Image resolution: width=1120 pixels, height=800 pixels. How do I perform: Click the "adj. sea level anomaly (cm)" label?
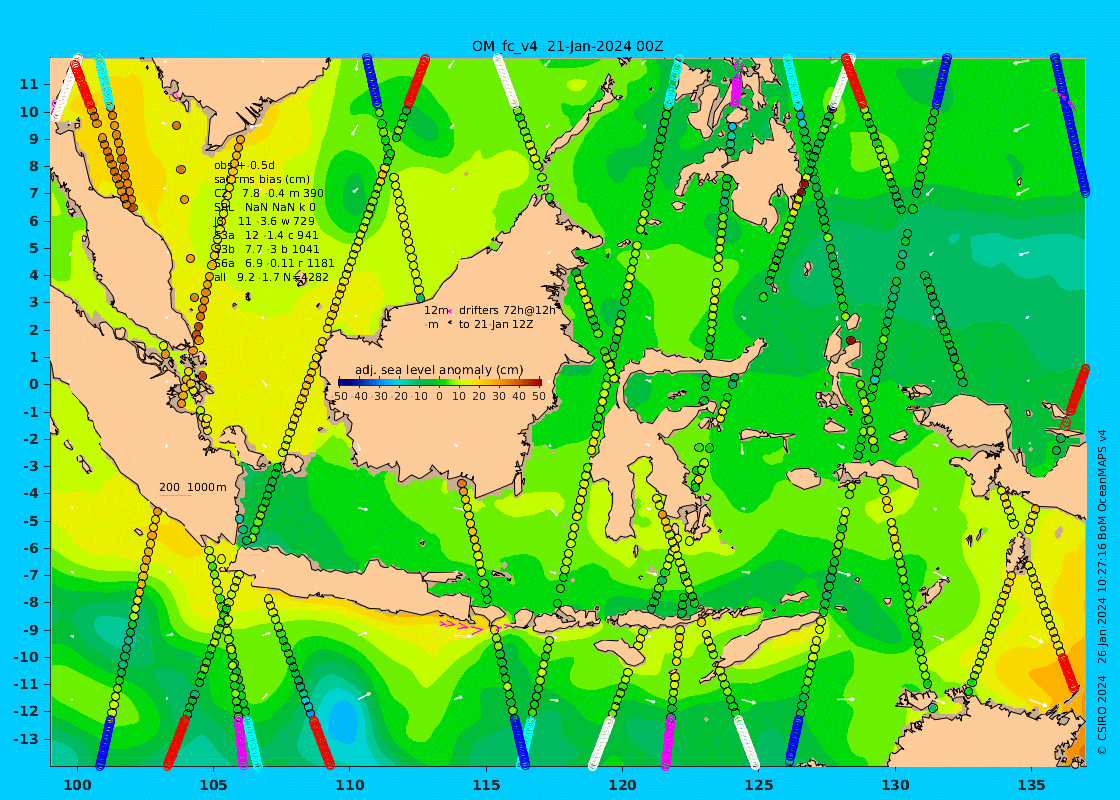439,370
